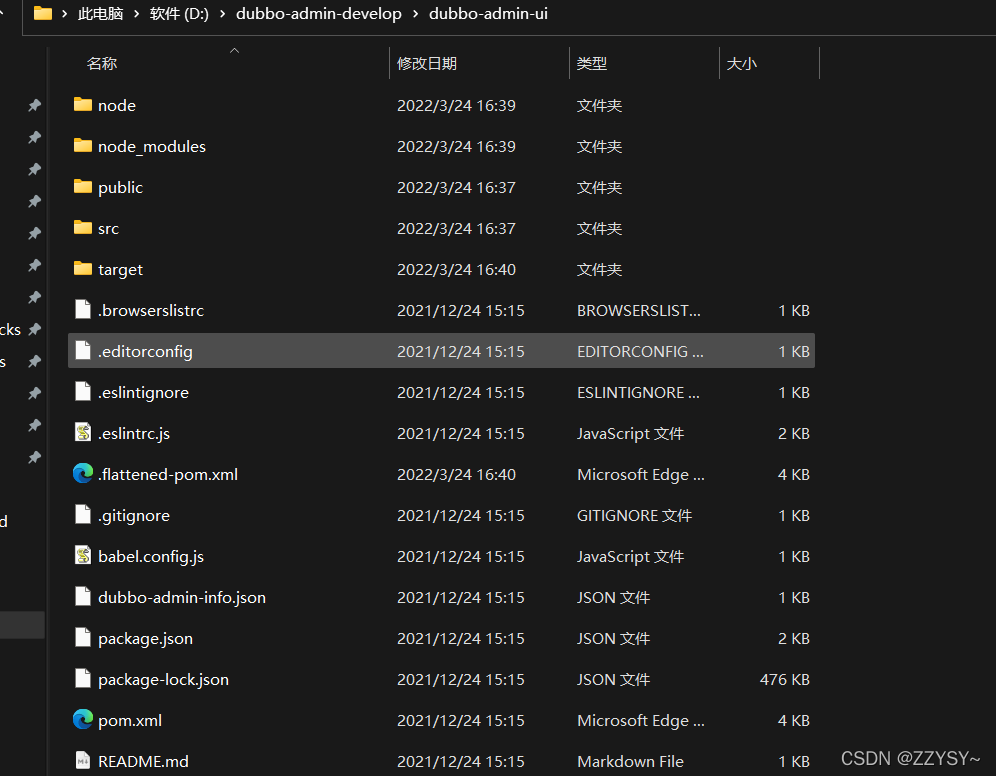This screenshot has width=996, height=776.
Task: Select the src folder name
Action: click(x=109, y=229)
